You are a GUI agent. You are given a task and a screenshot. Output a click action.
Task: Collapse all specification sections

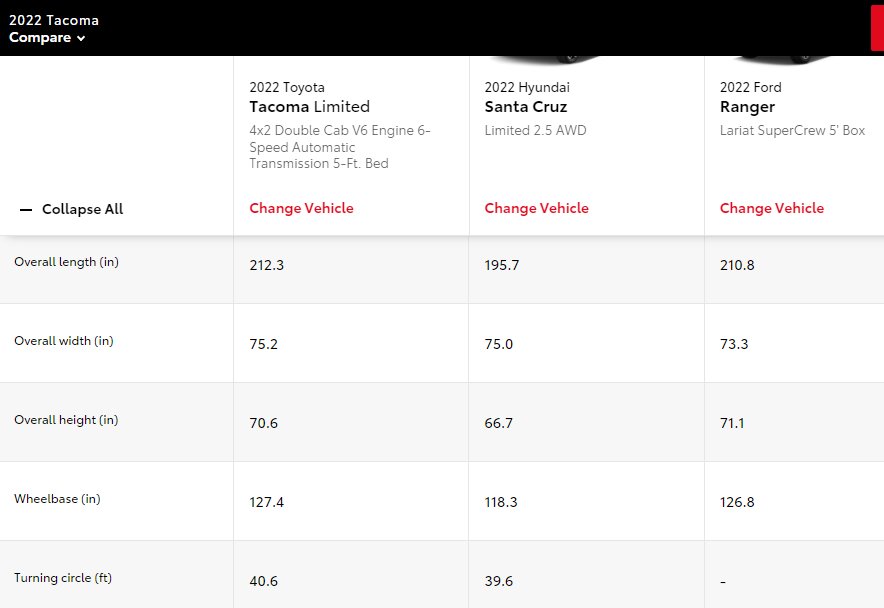pyautogui.click(x=72, y=209)
